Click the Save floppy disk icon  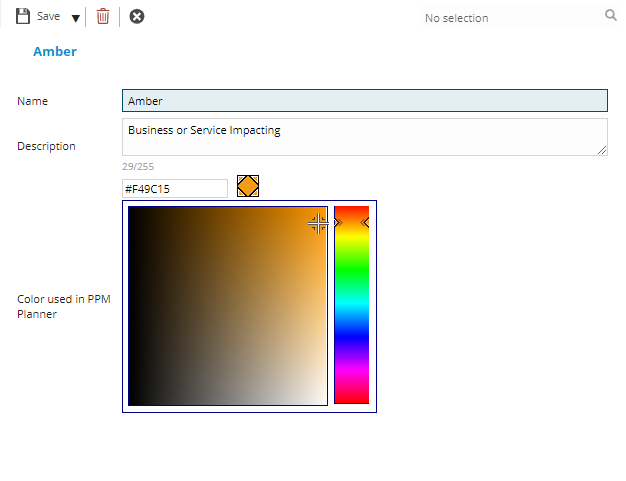coord(23,17)
